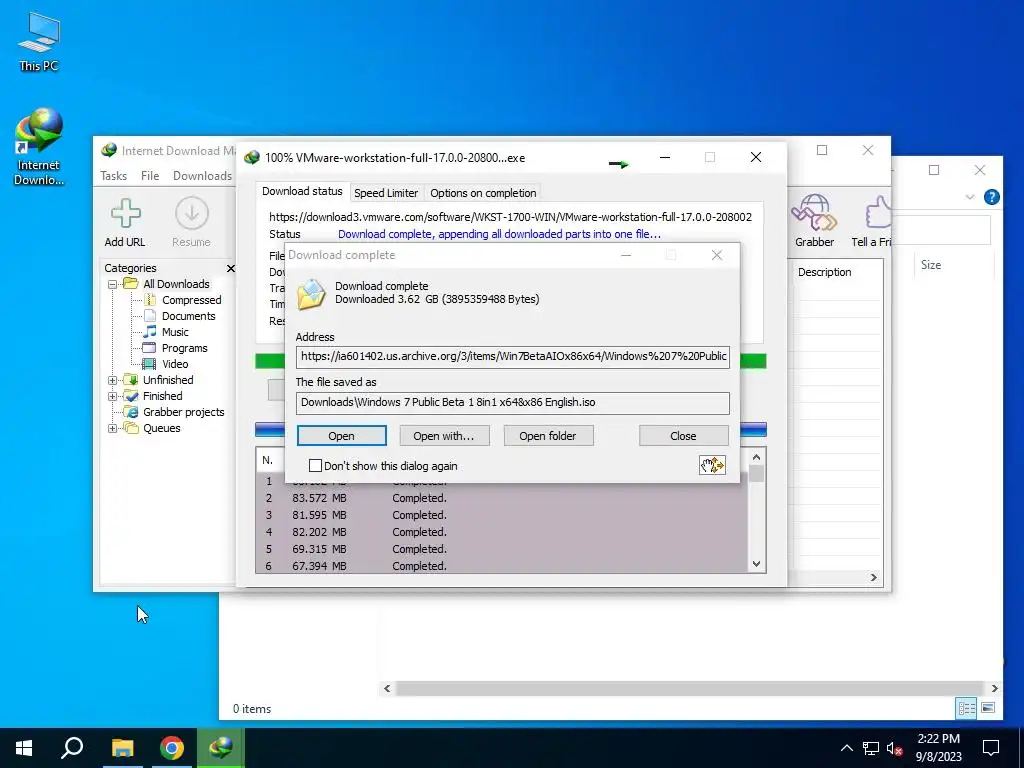
Task: Open the Downloads menu in IDM
Action: [202, 176]
